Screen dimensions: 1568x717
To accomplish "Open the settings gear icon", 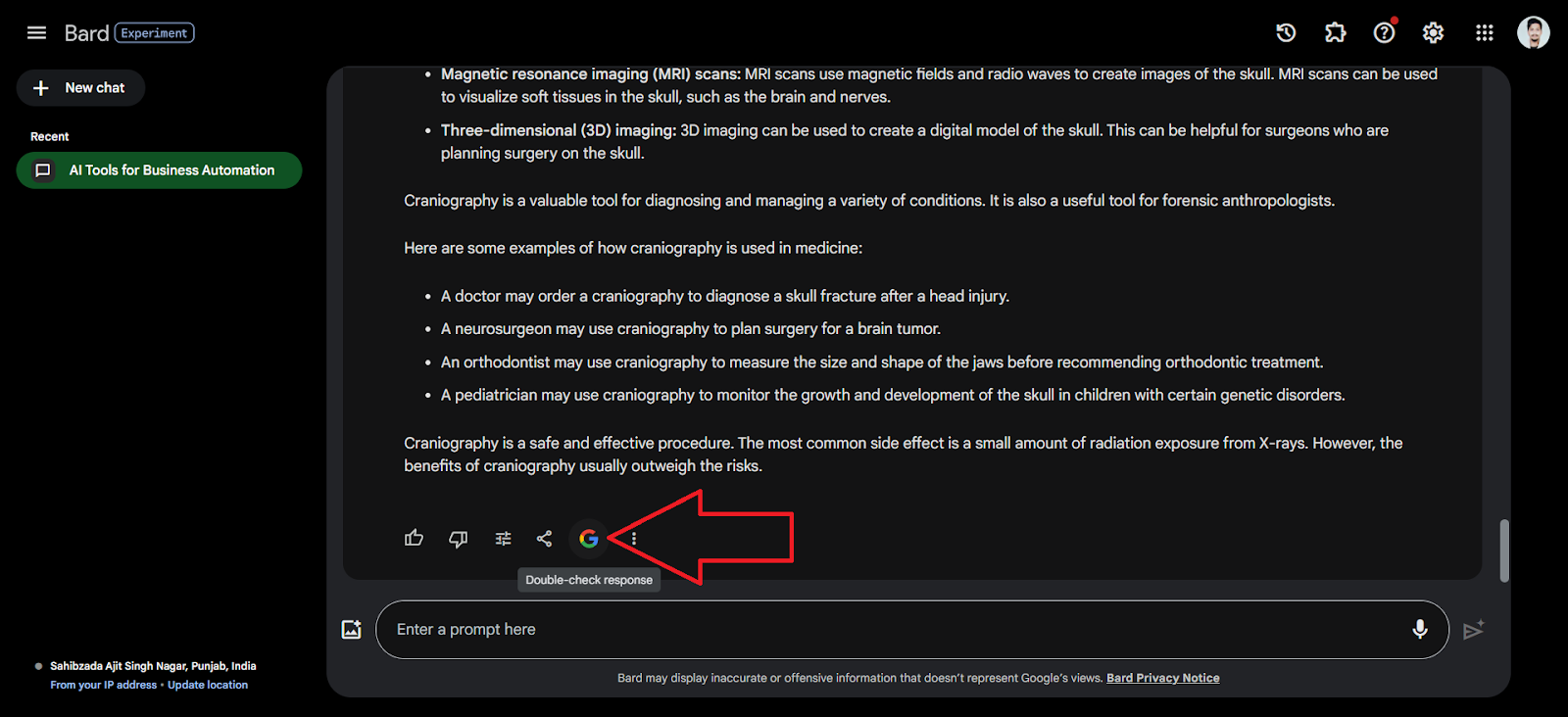I will click(1433, 33).
